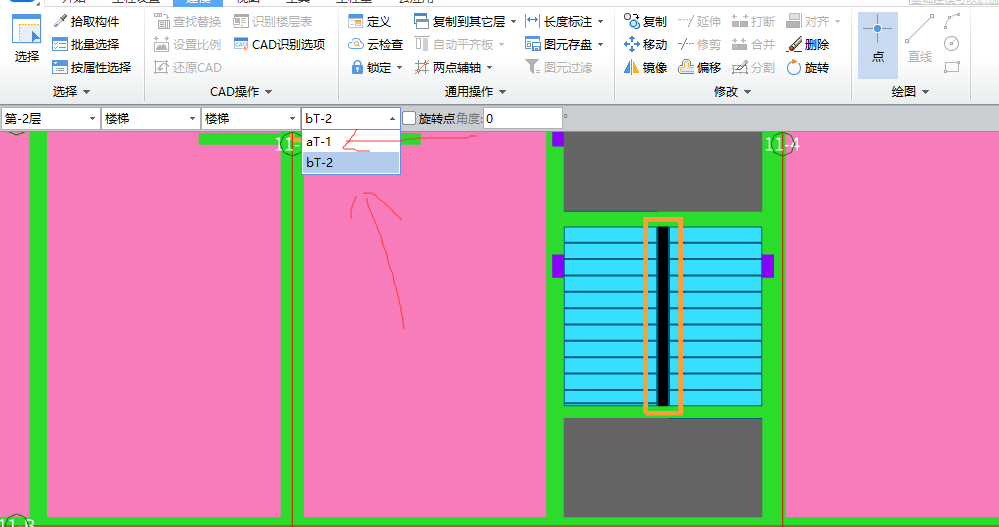The image size is (999, 527).
Task: Activate the 拾取构件 tool
Action: pos(86,22)
